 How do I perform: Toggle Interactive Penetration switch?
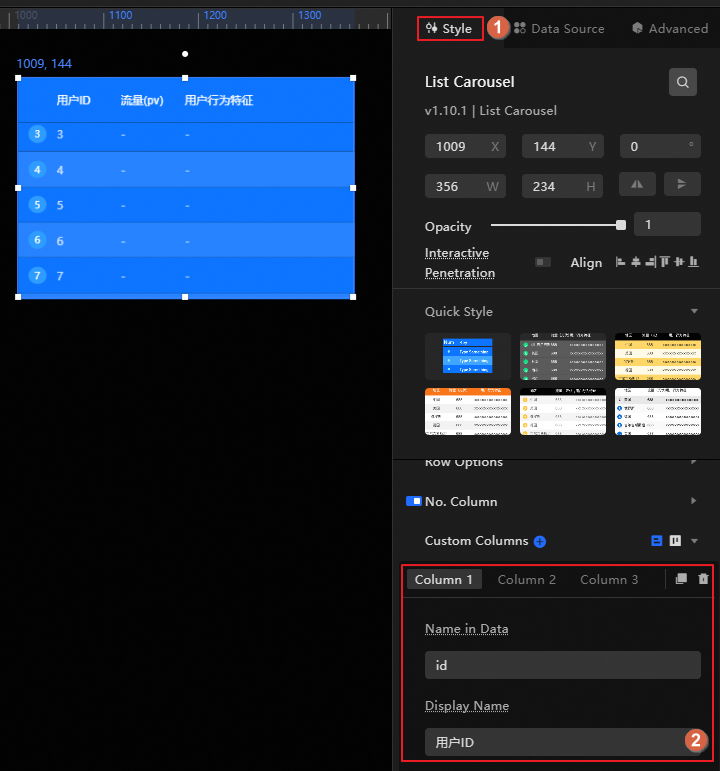tap(543, 262)
